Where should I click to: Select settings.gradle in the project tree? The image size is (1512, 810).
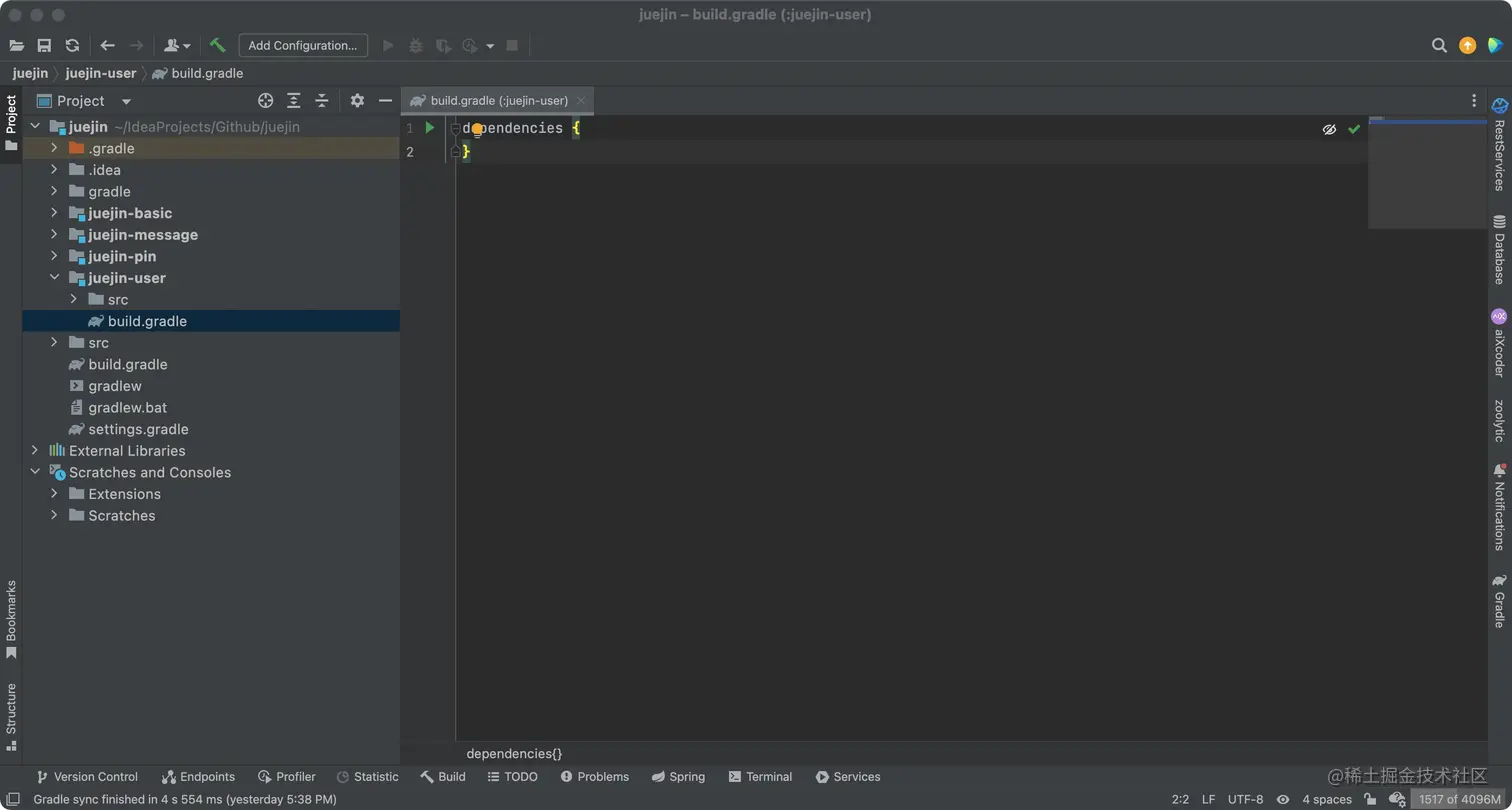click(x=138, y=429)
